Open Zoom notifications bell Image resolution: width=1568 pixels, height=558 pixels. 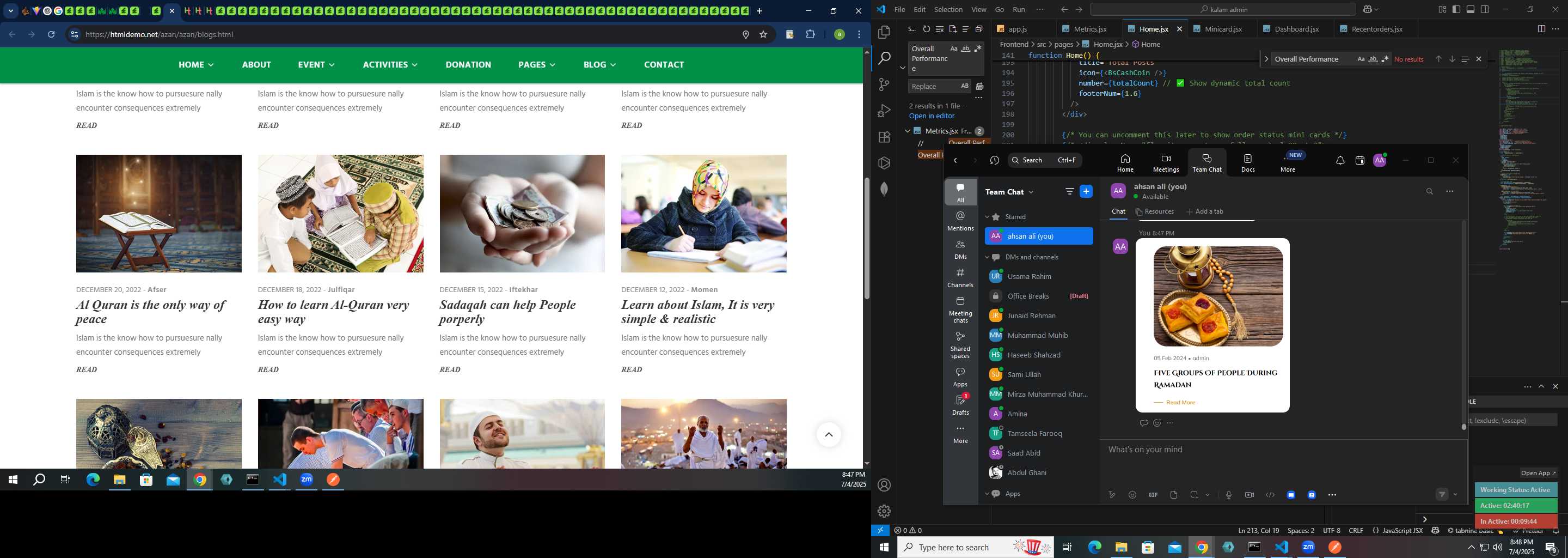click(x=1340, y=160)
